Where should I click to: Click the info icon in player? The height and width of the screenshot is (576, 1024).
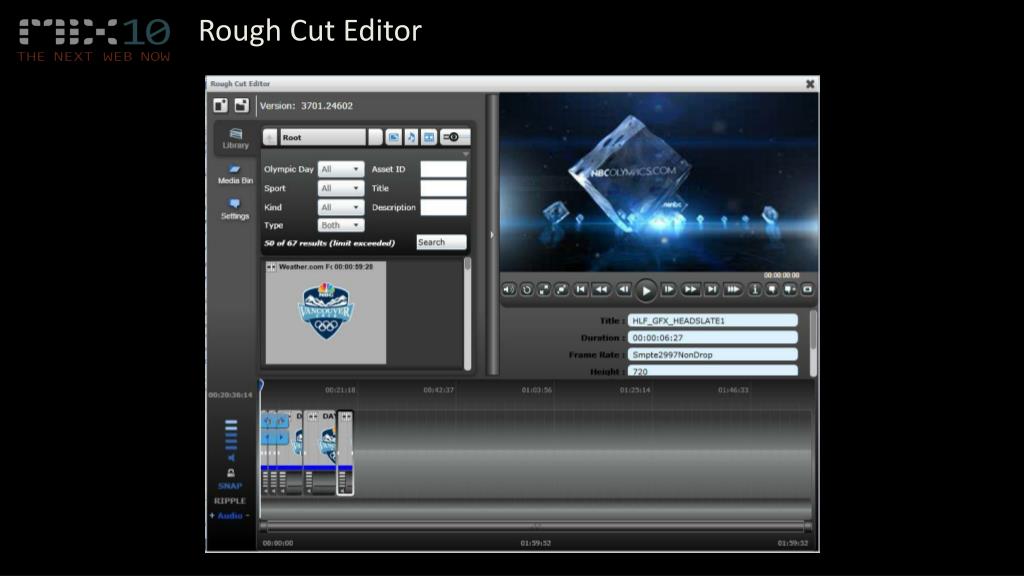coord(754,289)
